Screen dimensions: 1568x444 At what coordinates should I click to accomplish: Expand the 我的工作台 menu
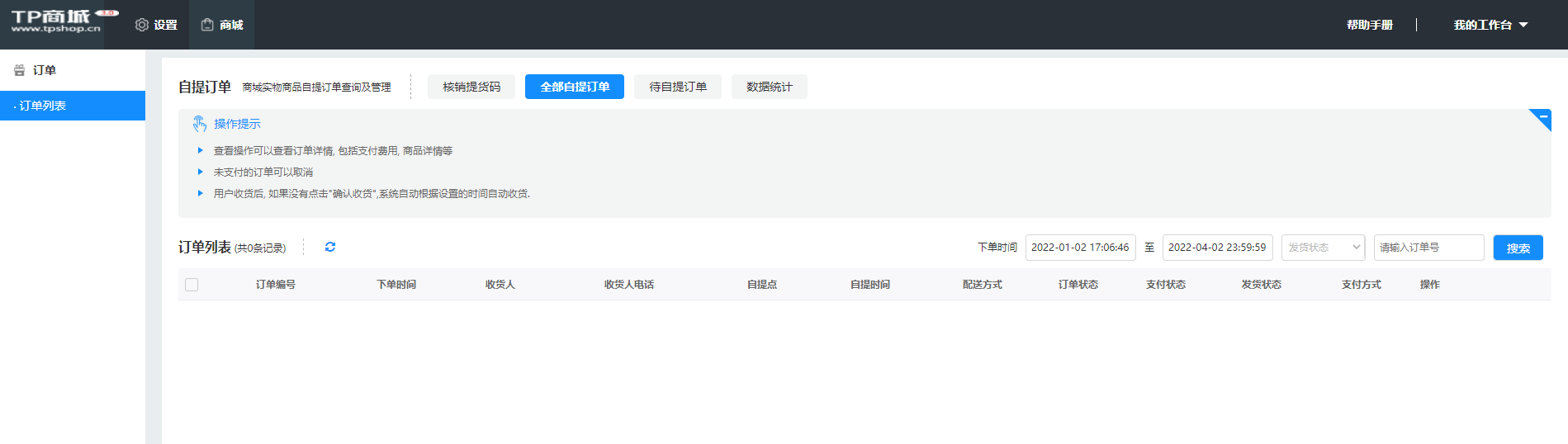(x=1482, y=25)
